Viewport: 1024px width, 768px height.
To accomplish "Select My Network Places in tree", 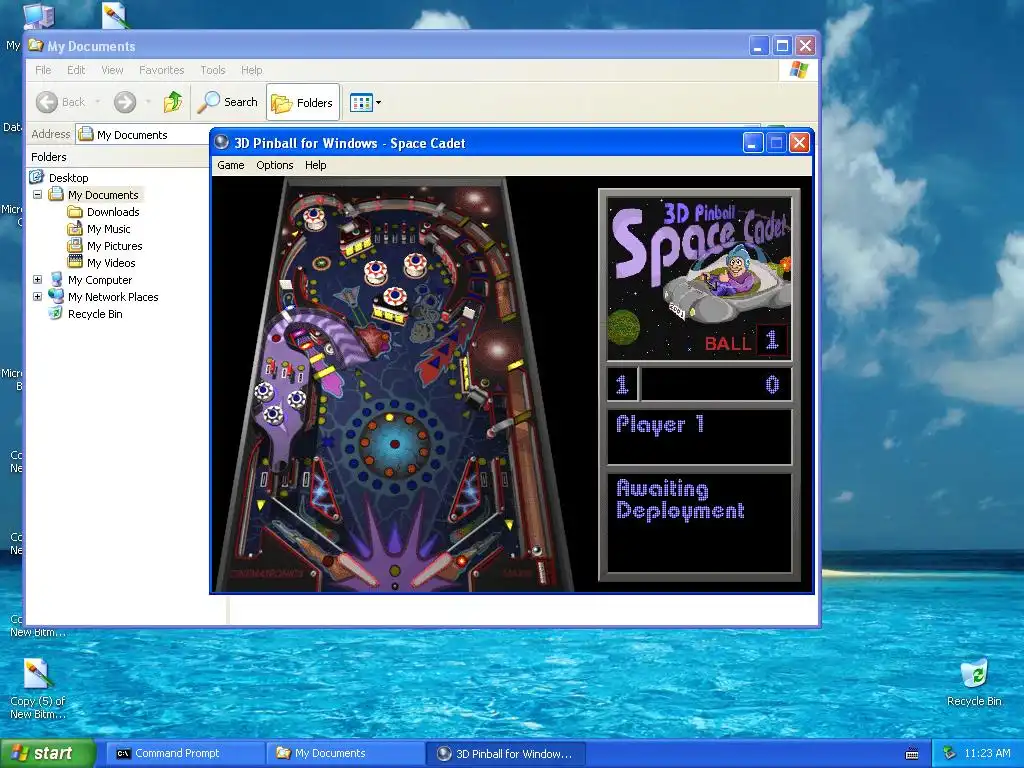I will (x=113, y=296).
